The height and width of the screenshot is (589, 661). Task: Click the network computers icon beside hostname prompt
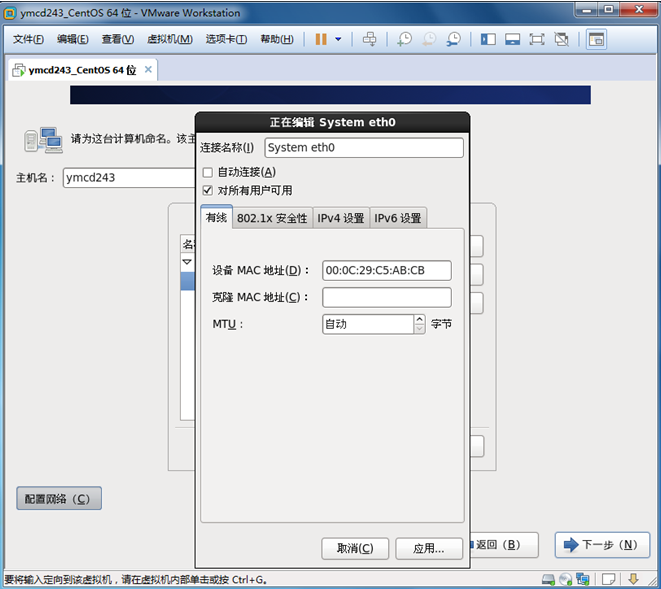click(x=43, y=140)
